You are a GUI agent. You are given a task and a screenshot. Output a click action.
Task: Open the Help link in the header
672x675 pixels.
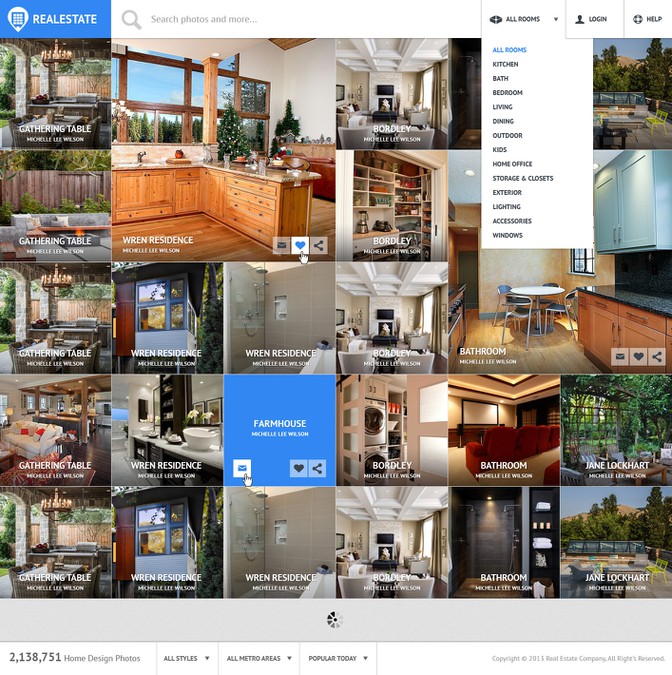pyautogui.click(x=647, y=19)
